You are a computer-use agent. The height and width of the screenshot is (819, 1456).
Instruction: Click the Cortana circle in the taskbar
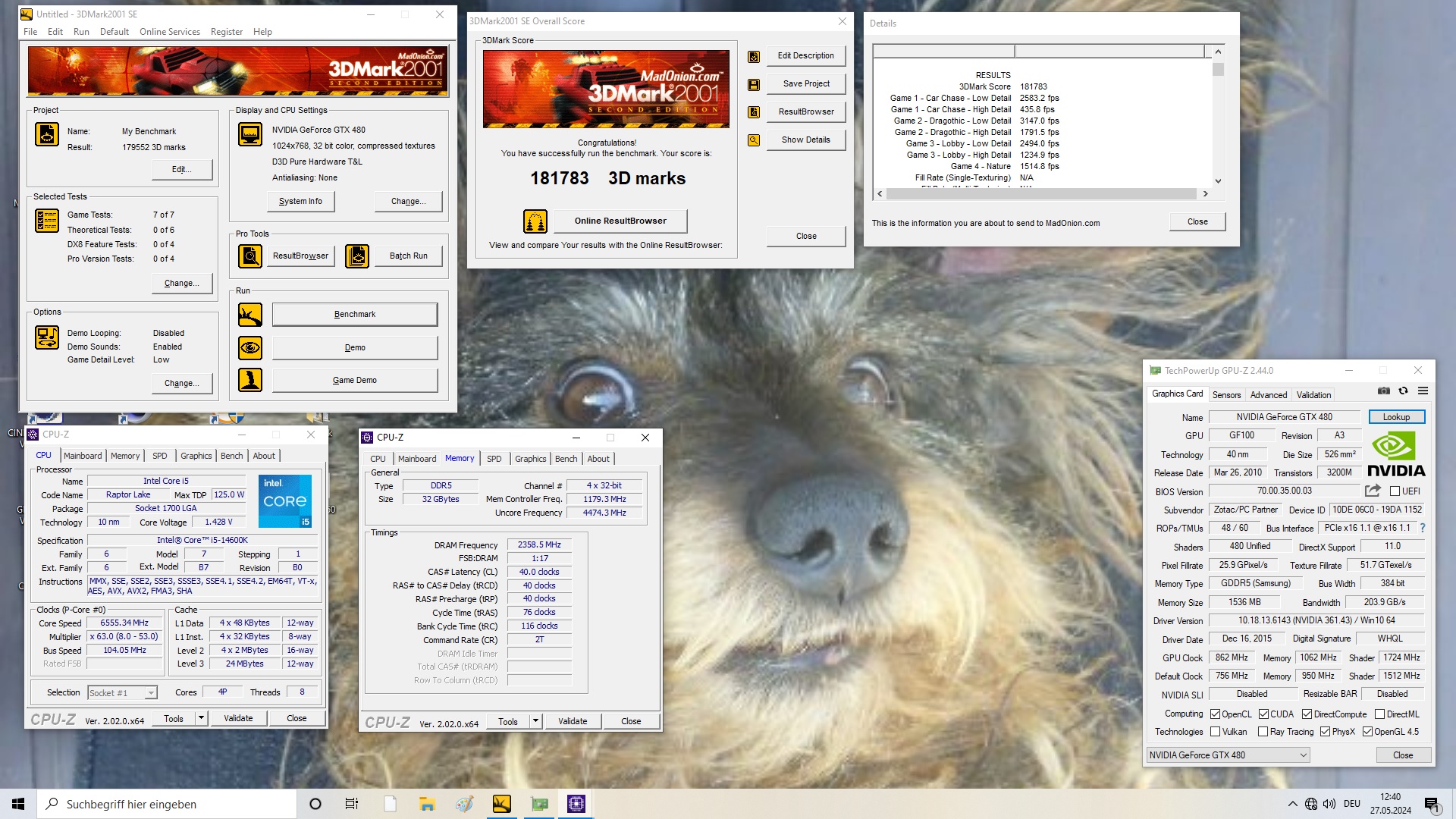click(x=315, y=804)
